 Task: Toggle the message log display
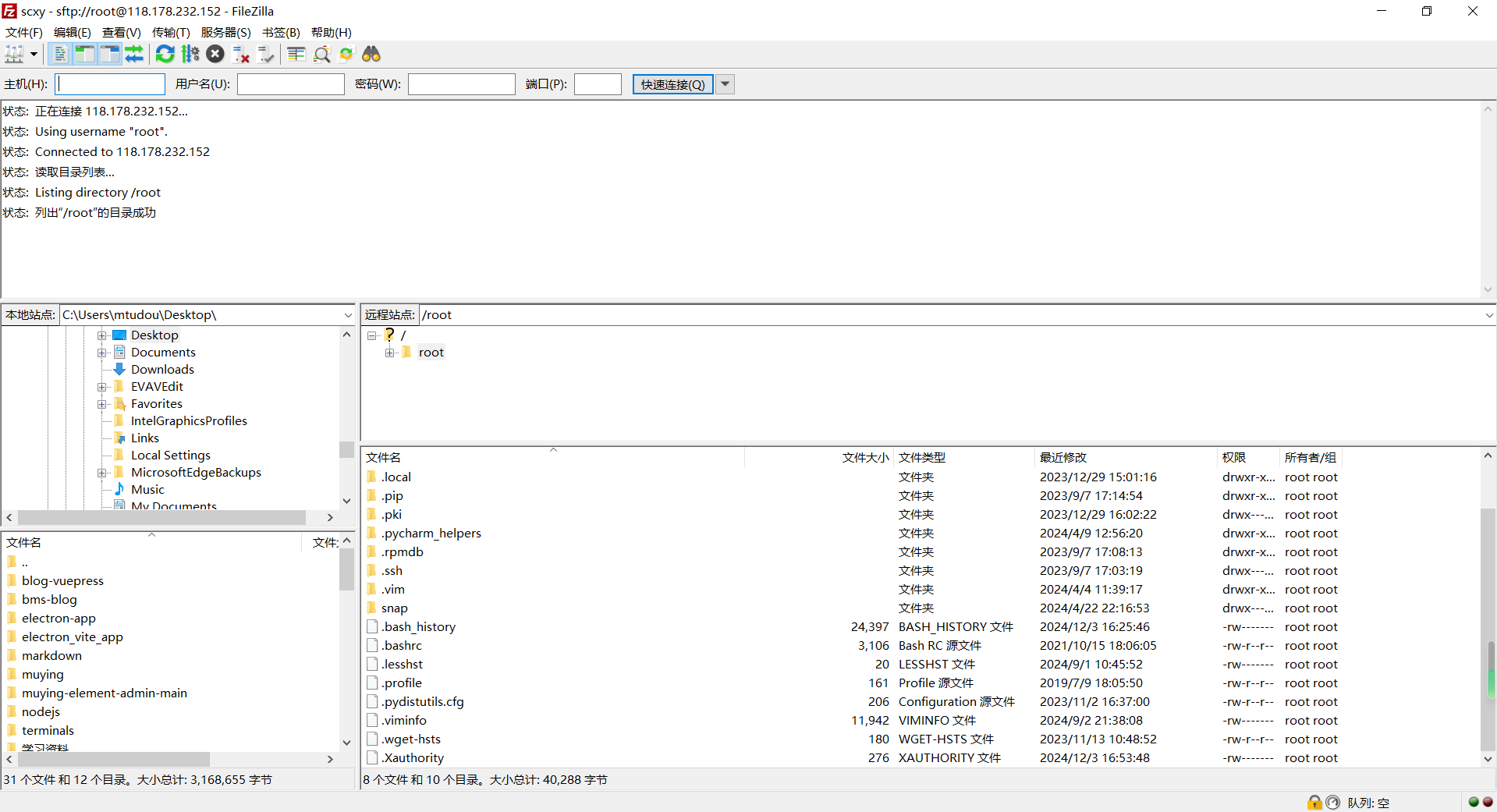point(60,54)
